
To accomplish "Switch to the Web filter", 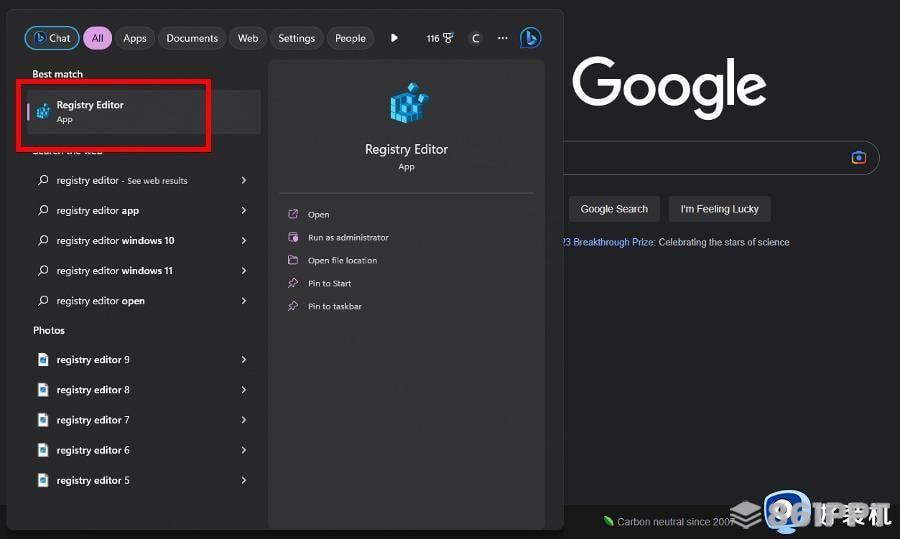I will tap(248, 38).
